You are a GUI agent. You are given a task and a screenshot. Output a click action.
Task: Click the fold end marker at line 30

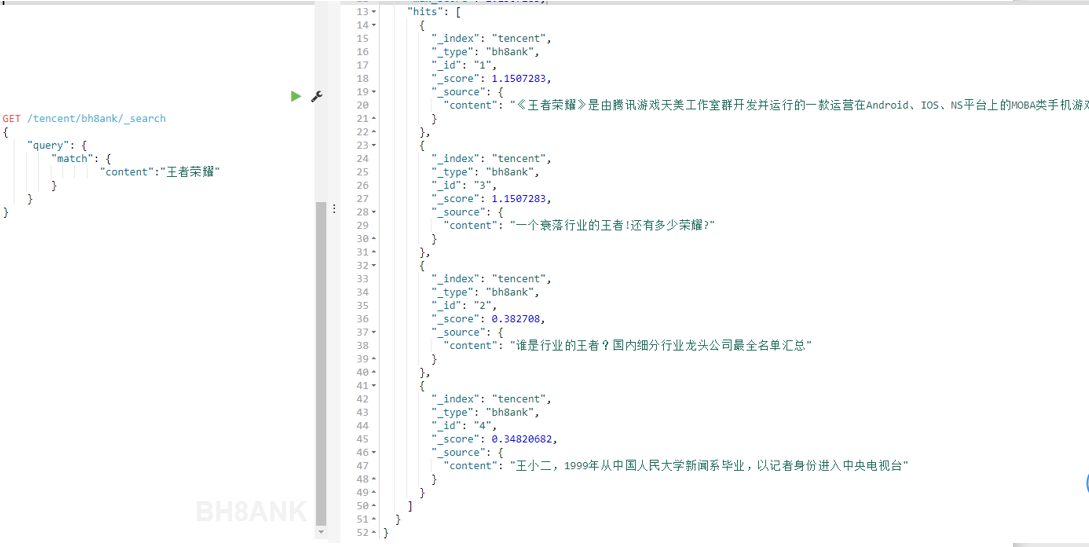tap(375, 239)
